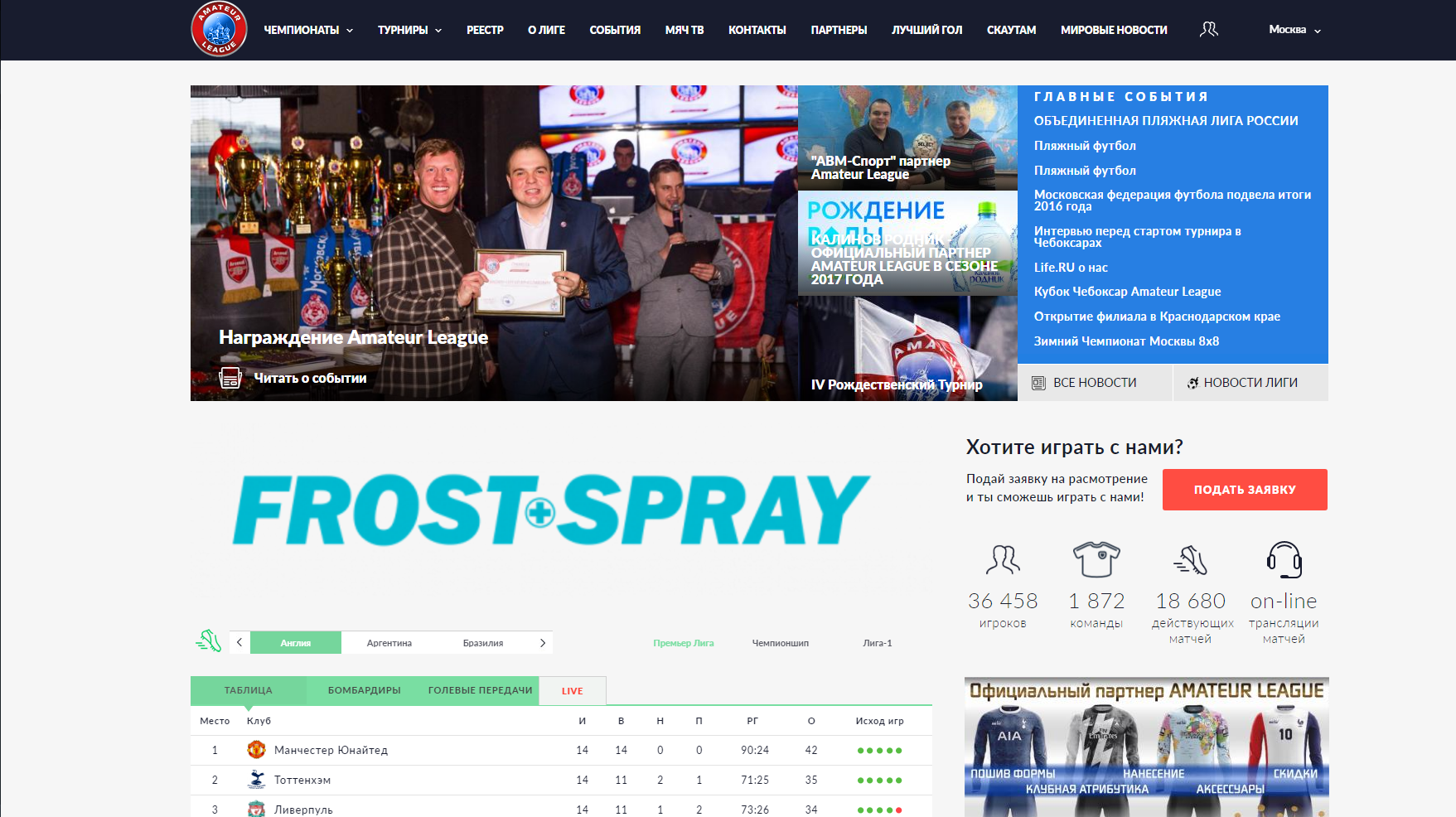Click the boot icon above 18 680
The width and height of the screenshot is (1456, 817).
coord(1191,560)
